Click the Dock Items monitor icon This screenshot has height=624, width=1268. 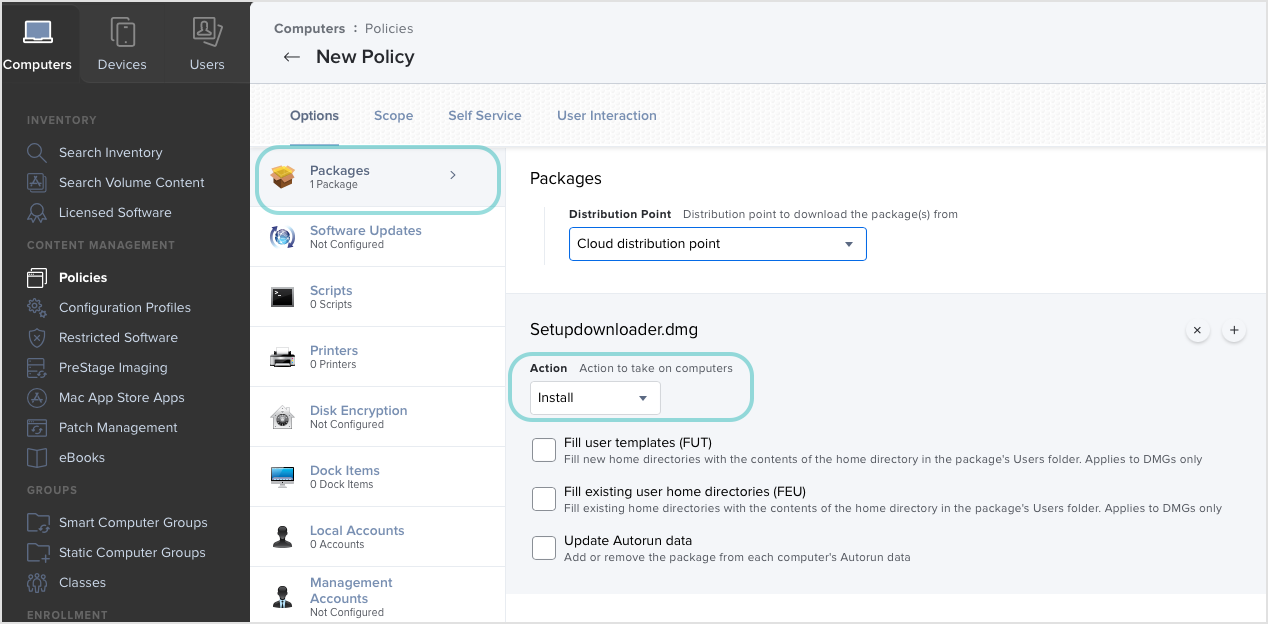click(282, 476)
